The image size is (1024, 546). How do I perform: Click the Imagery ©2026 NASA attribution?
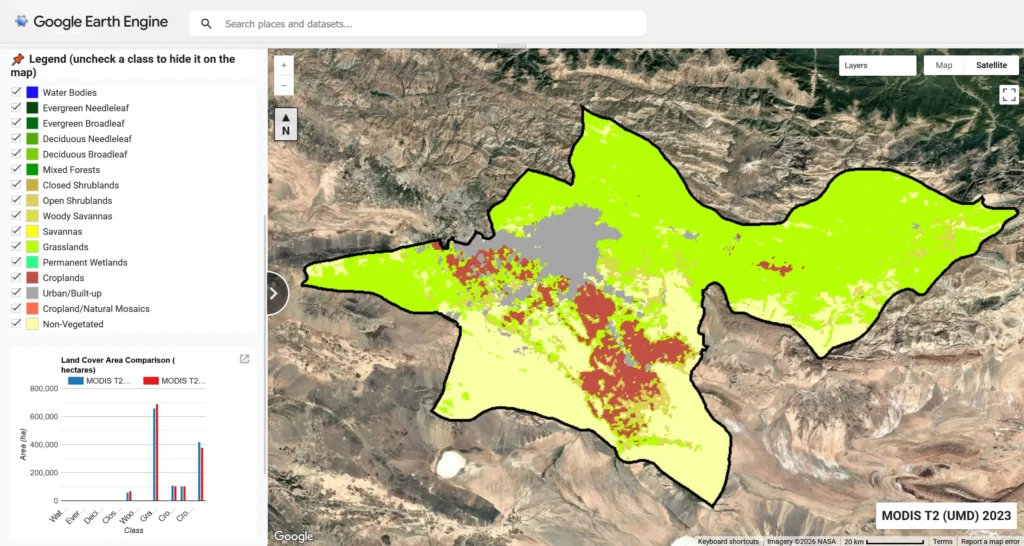(x=801, y=541)
